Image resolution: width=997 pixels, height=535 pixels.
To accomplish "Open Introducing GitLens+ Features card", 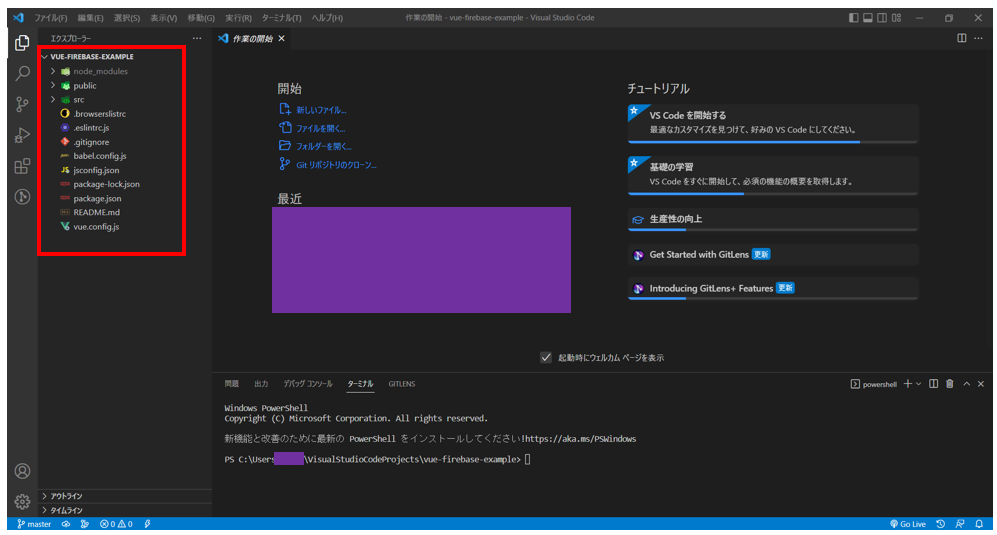I will click(x=773, y=288).
